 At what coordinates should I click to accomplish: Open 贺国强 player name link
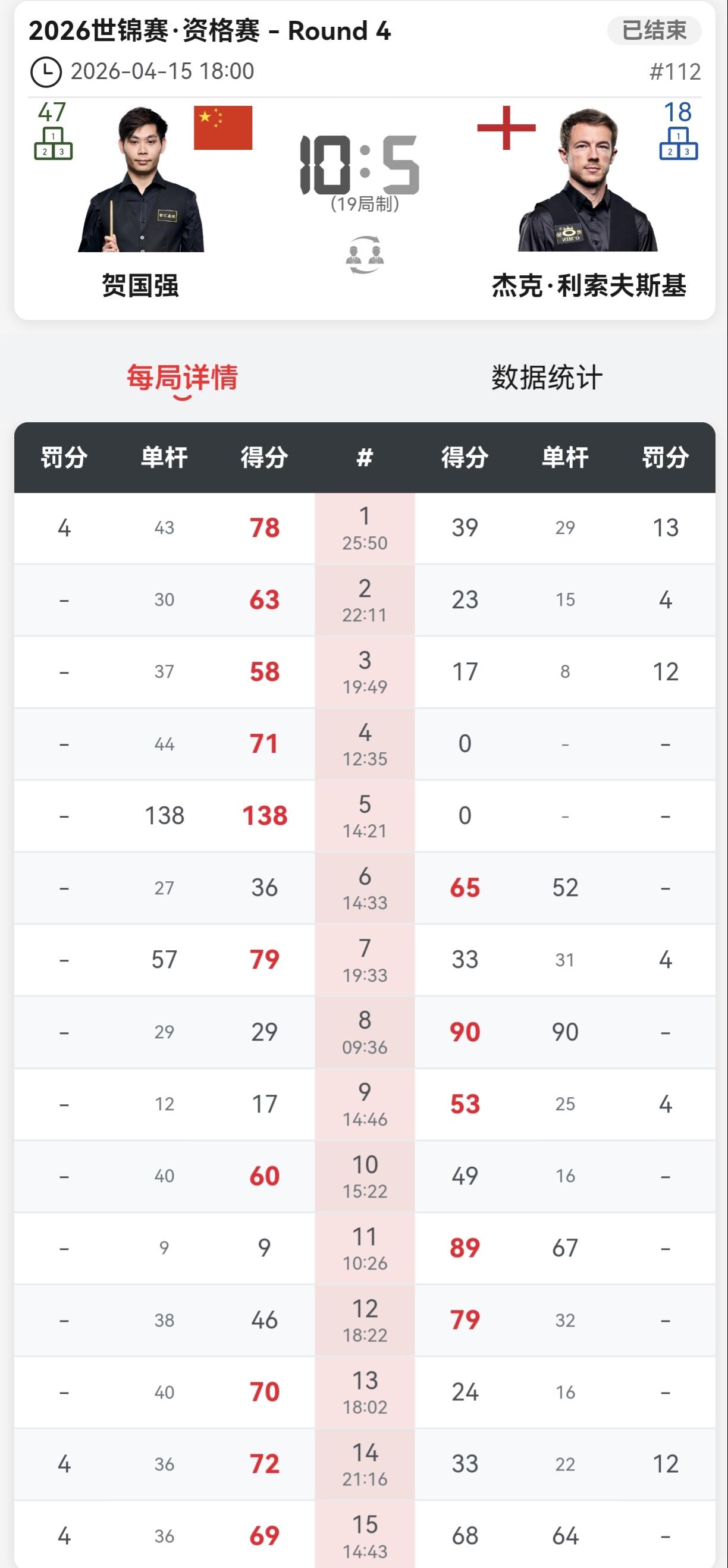(140, 285)
